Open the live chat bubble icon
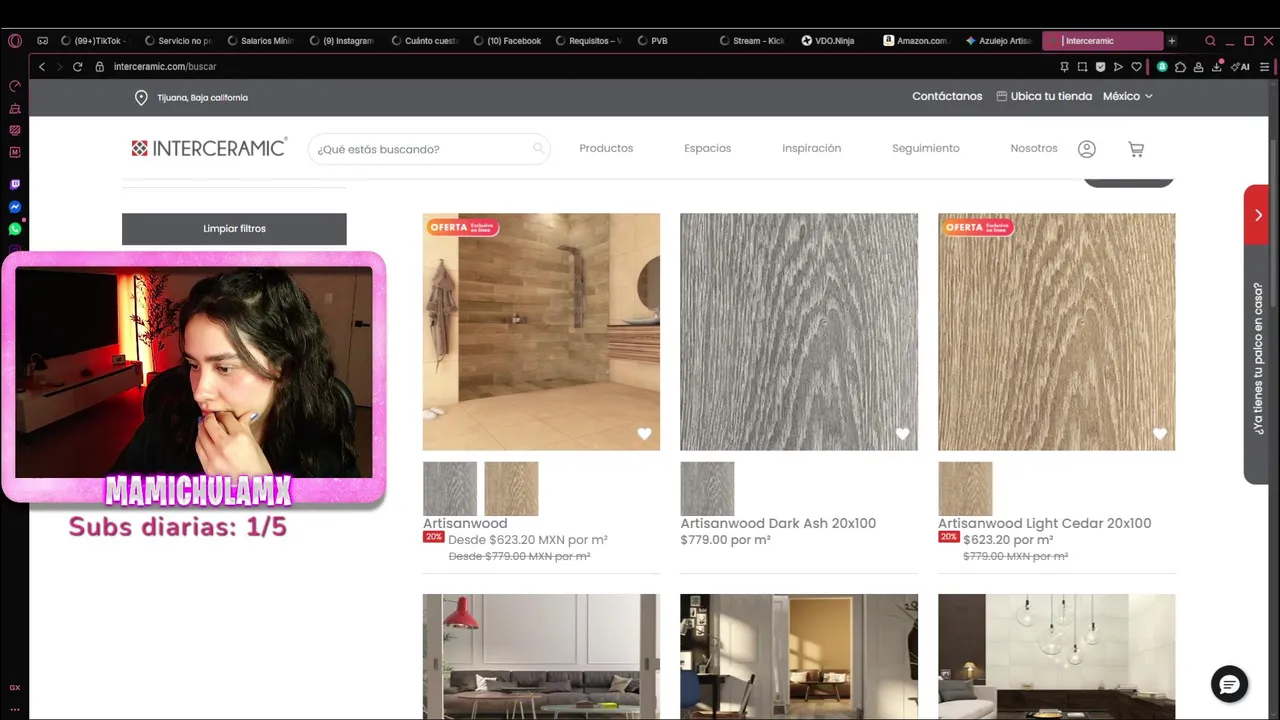 (x=1229, y=684)
